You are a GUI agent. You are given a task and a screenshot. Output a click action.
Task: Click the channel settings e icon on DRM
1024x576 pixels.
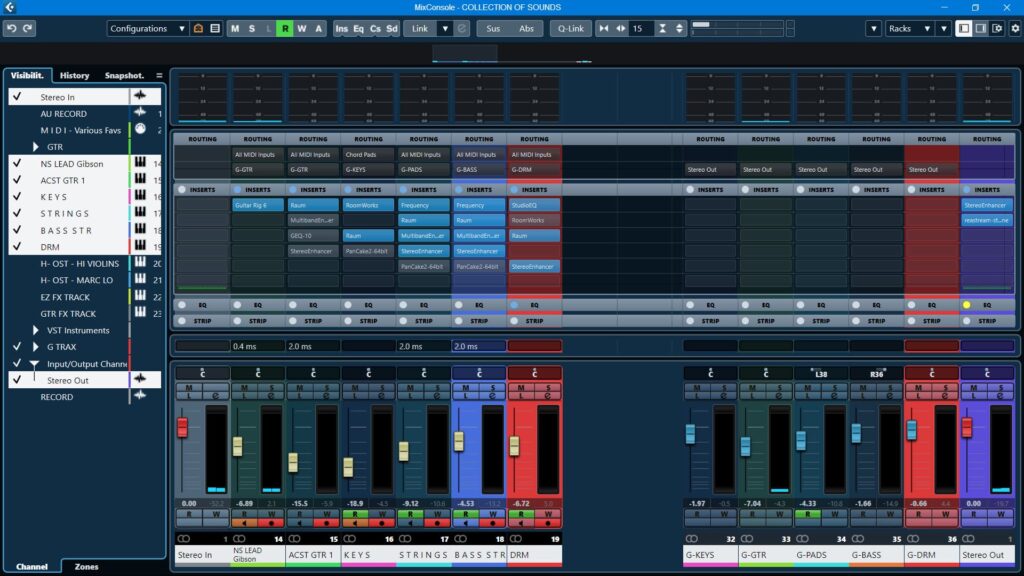(548, 393)
